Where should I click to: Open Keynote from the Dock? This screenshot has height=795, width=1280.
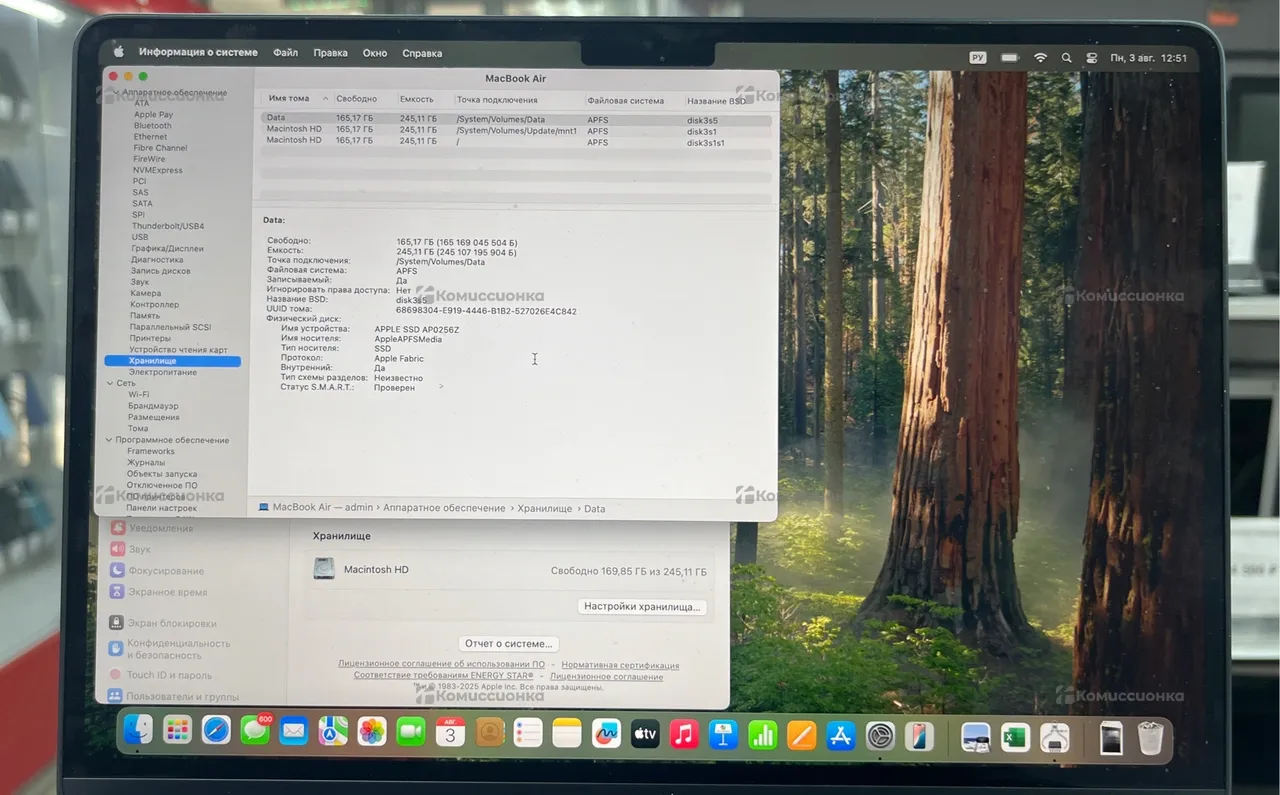click(x=723, y=736)
